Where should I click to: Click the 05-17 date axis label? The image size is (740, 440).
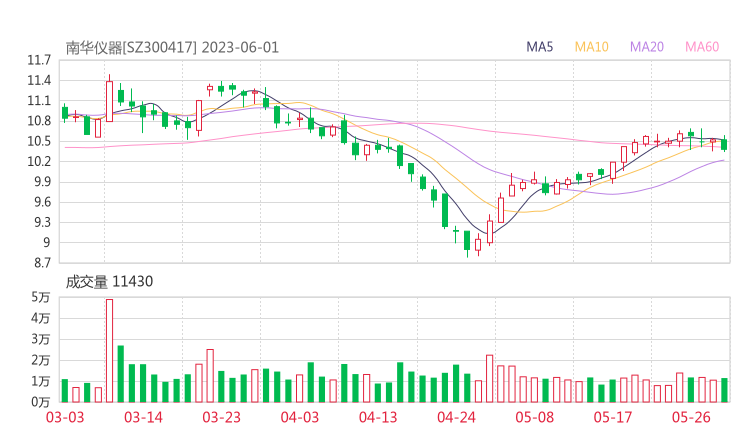(613, 417)
